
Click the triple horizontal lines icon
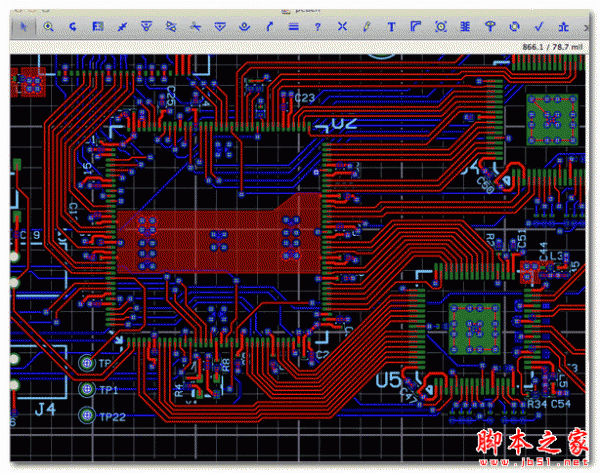(x=293, y=27)
